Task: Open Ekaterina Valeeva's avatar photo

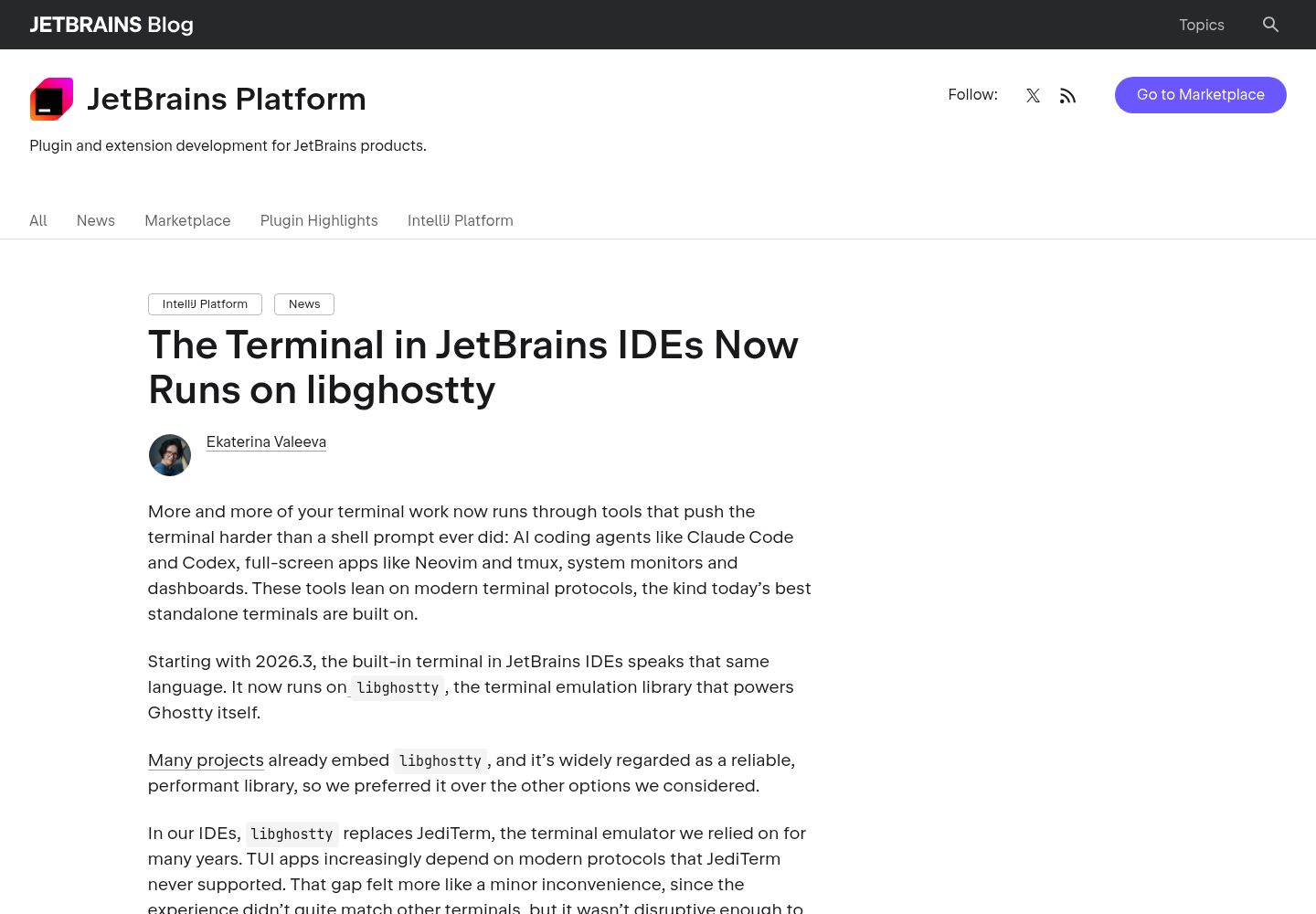Action: (x=170, y=455)
